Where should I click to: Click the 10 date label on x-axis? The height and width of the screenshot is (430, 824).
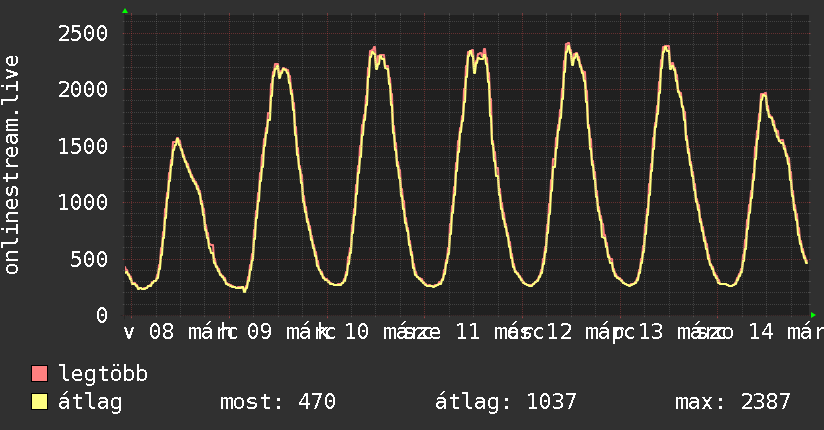[x=357, y=332]
